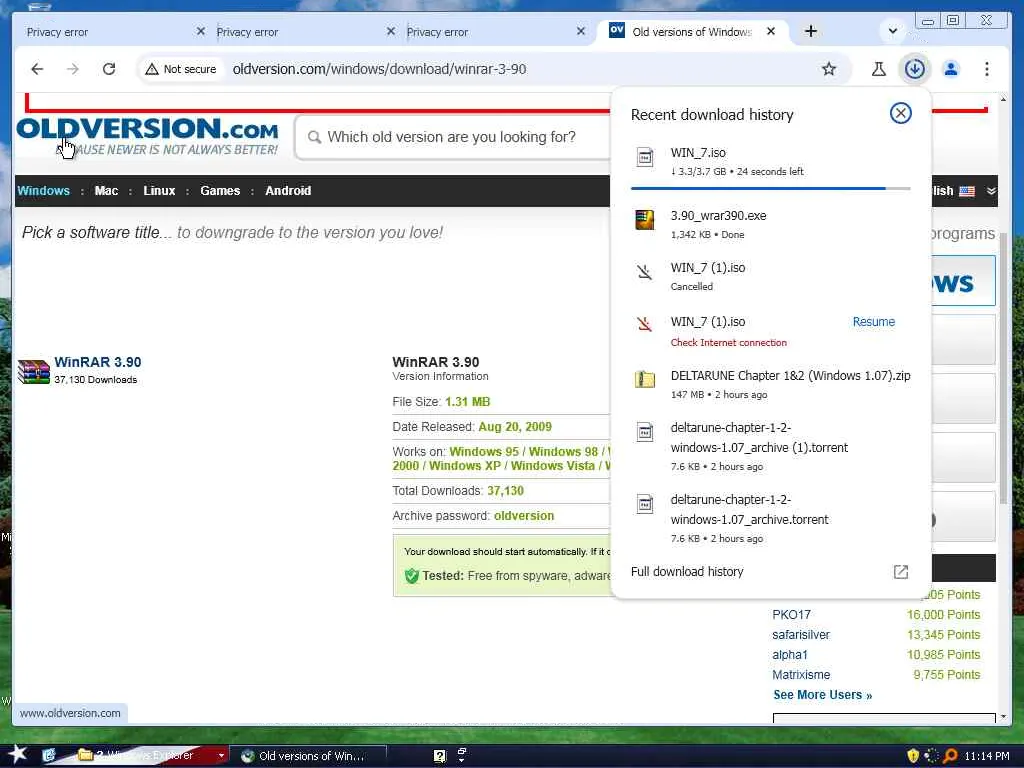
Task: Click cancelled WIN_7 (1).iso icon
Action: click(x=645, y=272)
